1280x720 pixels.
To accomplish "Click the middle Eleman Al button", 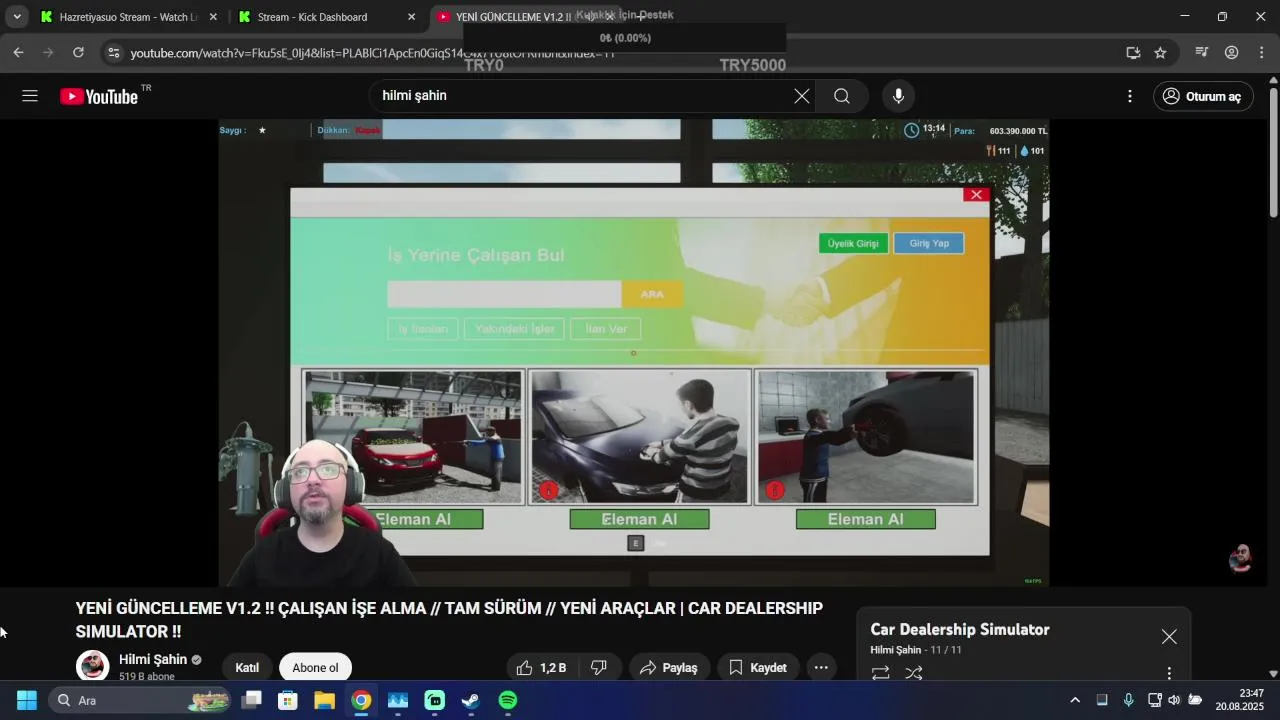I will tap(639, 519).
